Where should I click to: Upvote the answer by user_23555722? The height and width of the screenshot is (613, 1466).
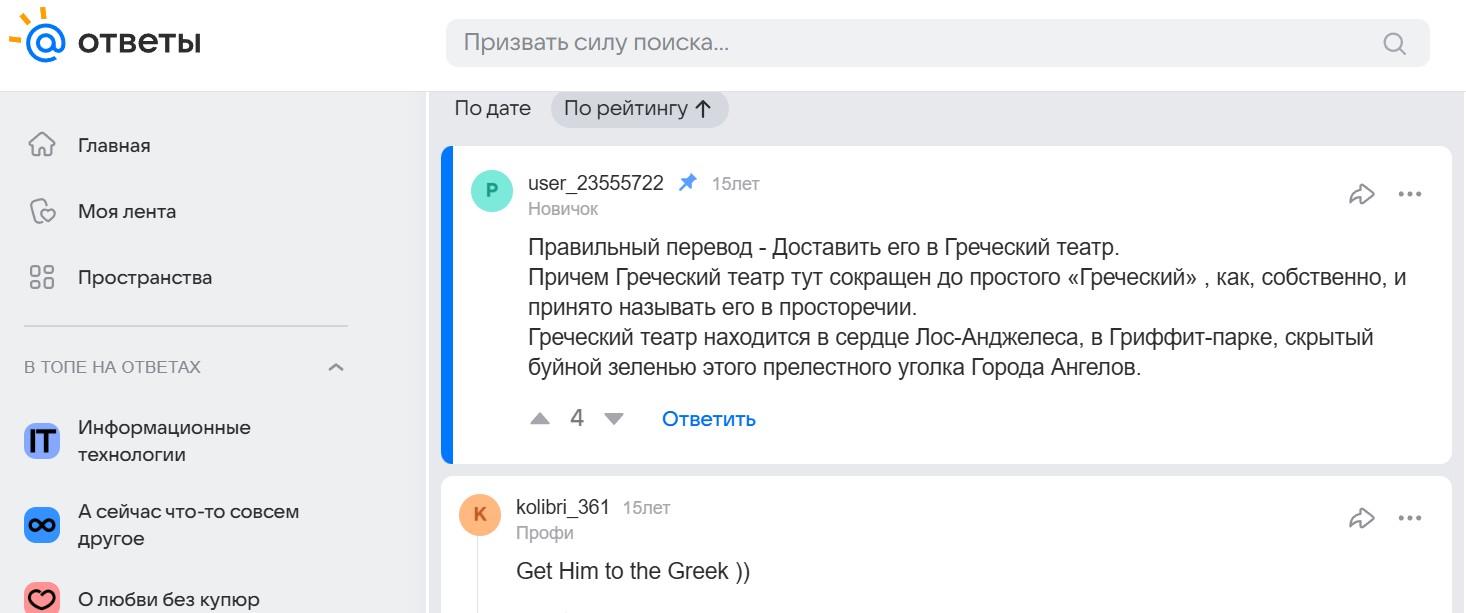coord(540,419)
